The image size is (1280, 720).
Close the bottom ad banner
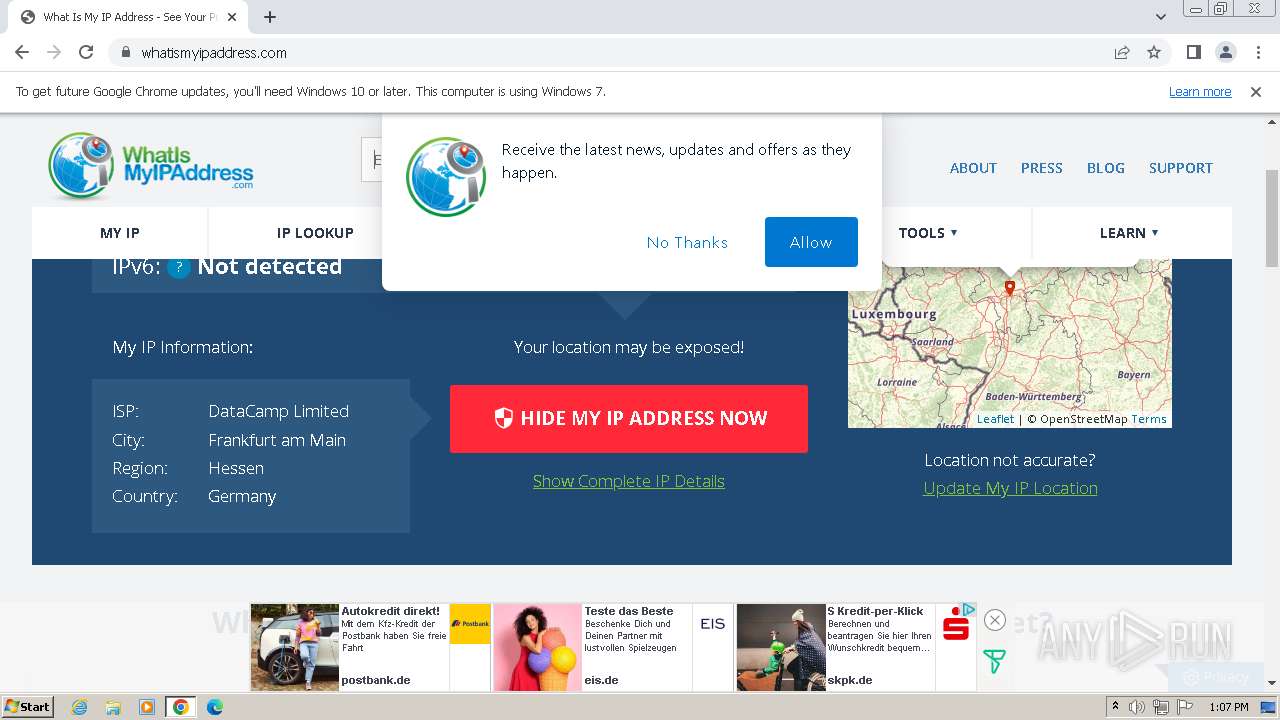(x=994, y=620)
